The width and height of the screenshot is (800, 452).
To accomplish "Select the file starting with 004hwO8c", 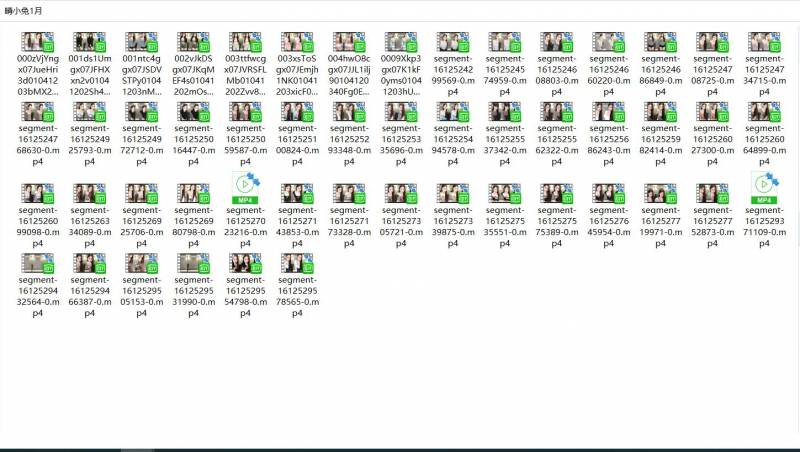I will pos(349,42).
